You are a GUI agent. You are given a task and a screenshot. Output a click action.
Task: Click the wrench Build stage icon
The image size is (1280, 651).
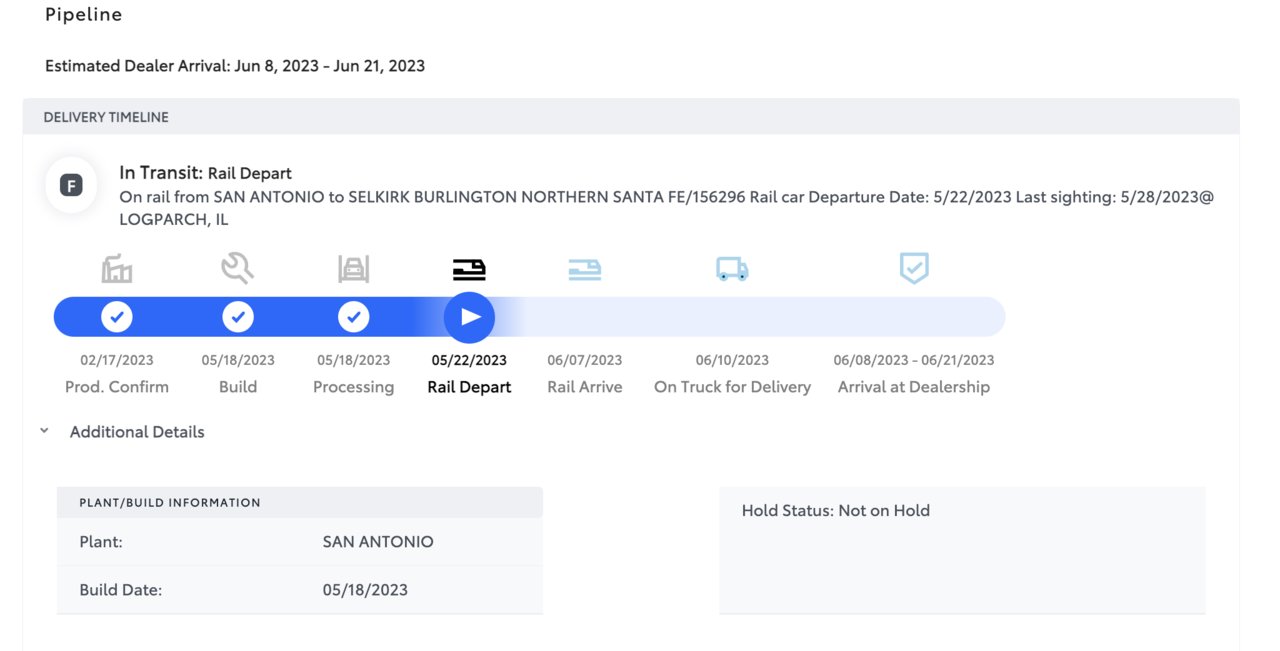pos(237,268)
